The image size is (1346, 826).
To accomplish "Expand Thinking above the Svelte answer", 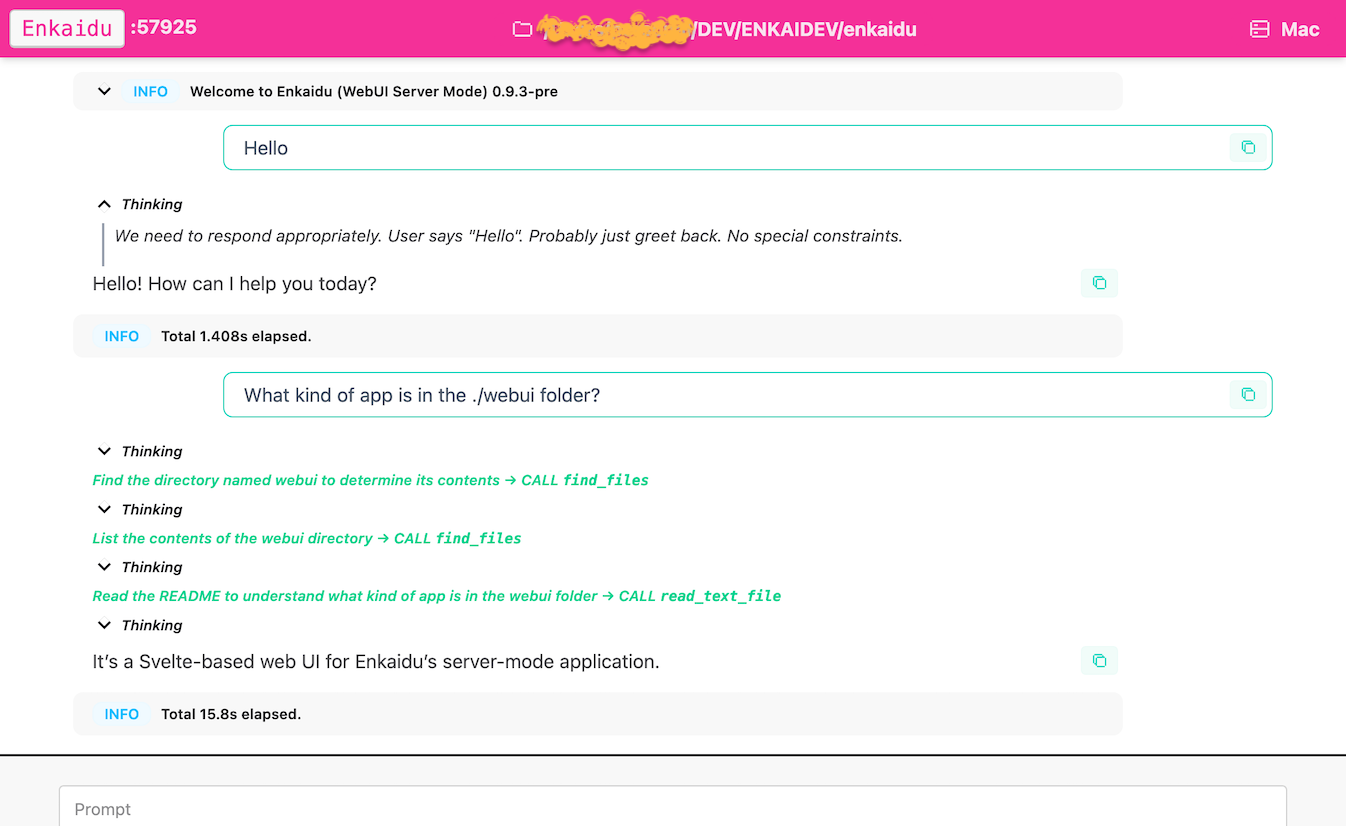I will click(x=104, y=625).
